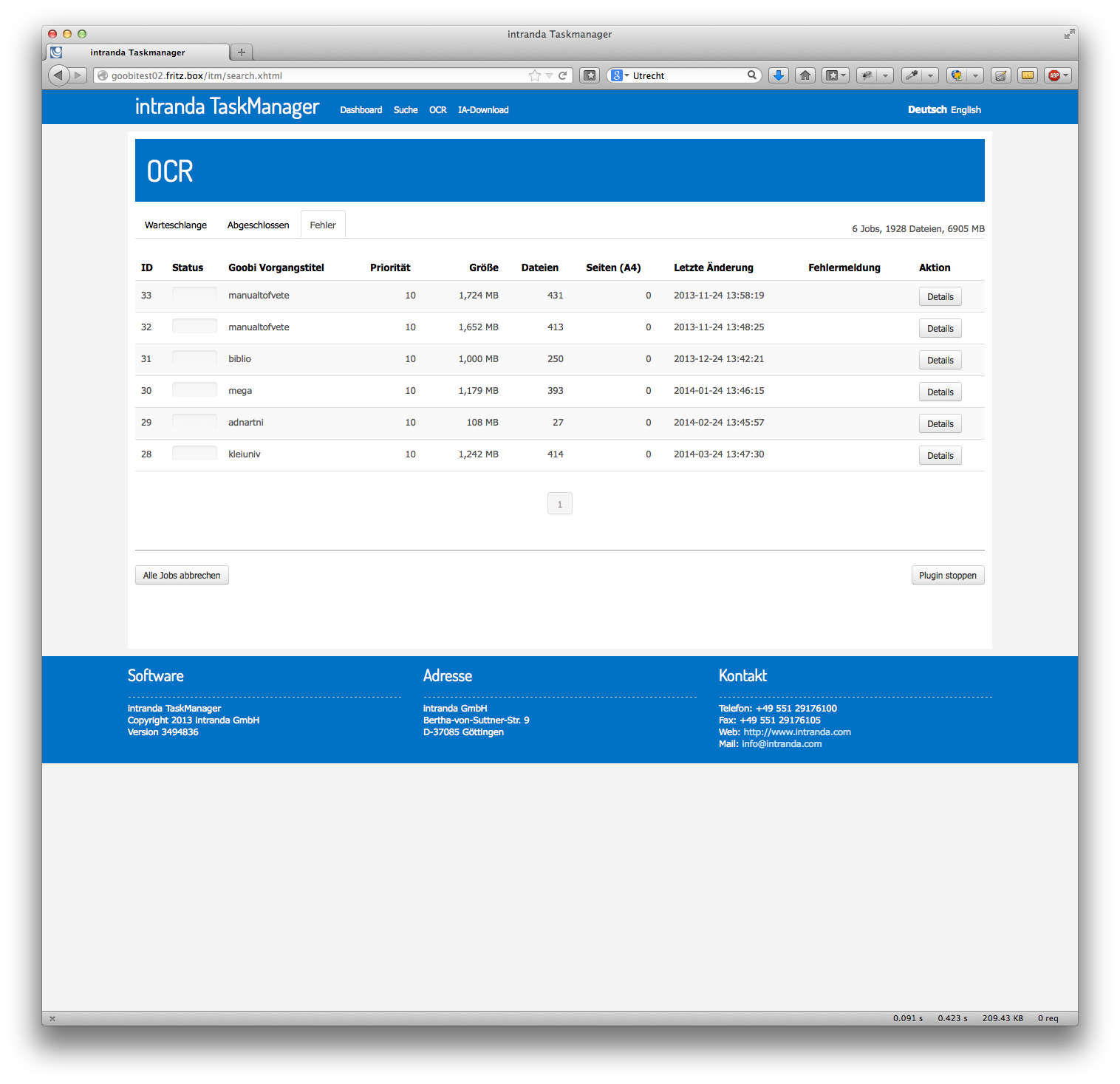Viewport: 1120px width, 1084px height.
Task: Click the fullscreen arrows icon in title bar
Action: tap(1069, 34)
